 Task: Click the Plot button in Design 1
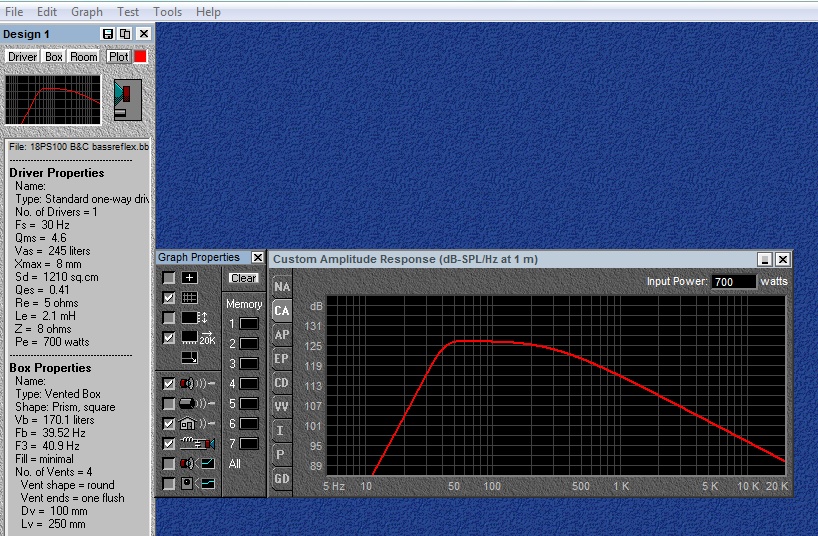(x=118, y=56)
